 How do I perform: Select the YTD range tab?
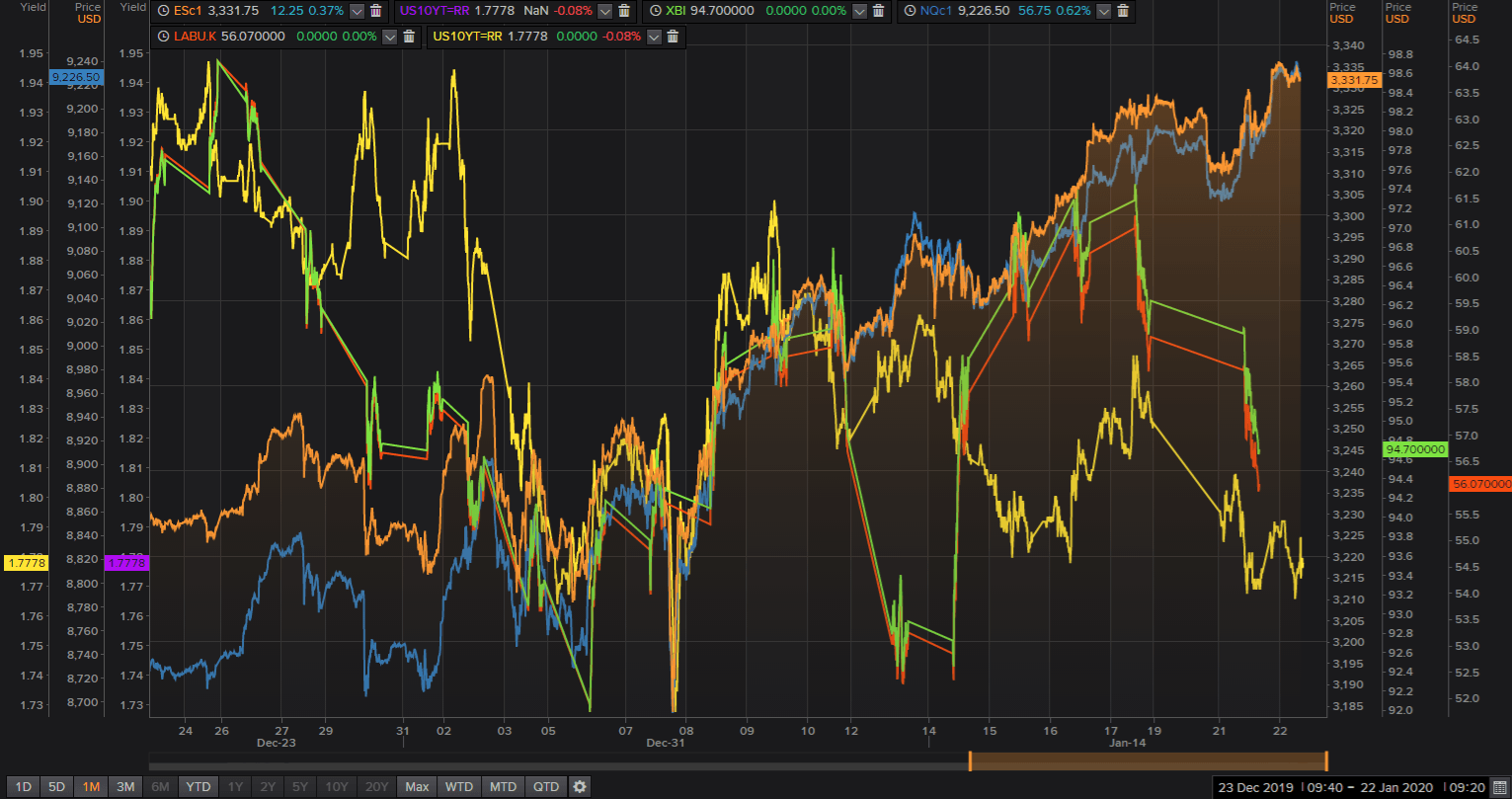[199, 787]
